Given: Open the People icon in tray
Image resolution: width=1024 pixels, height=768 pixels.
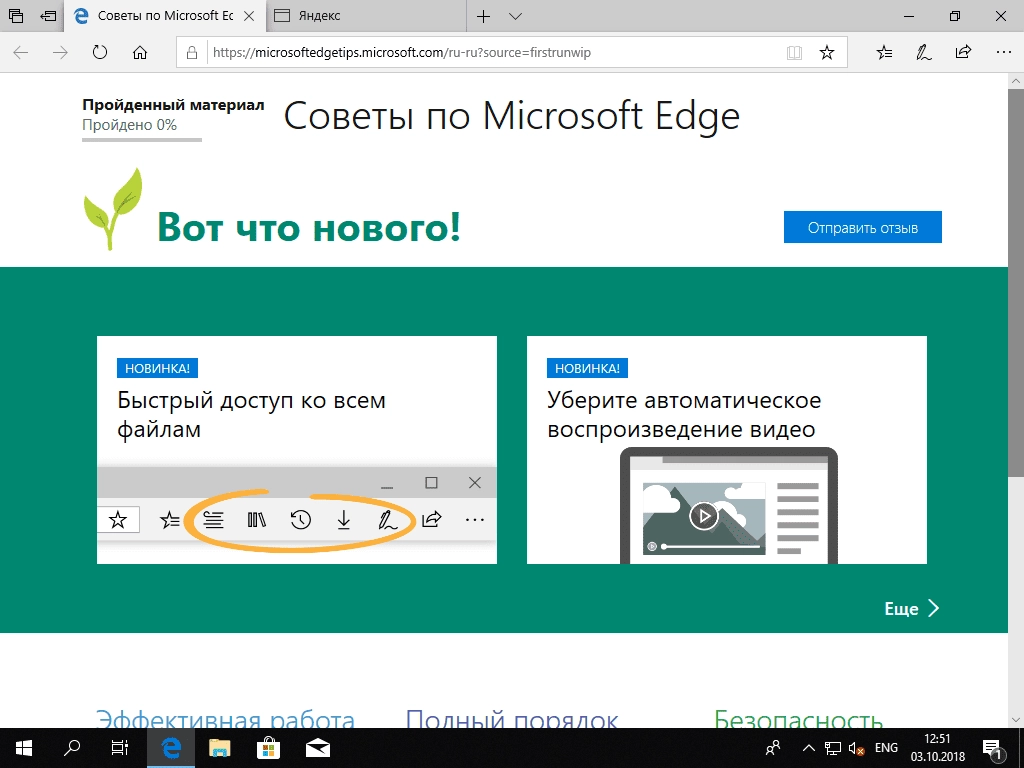Looking at the screenshot, I should 773,748.
